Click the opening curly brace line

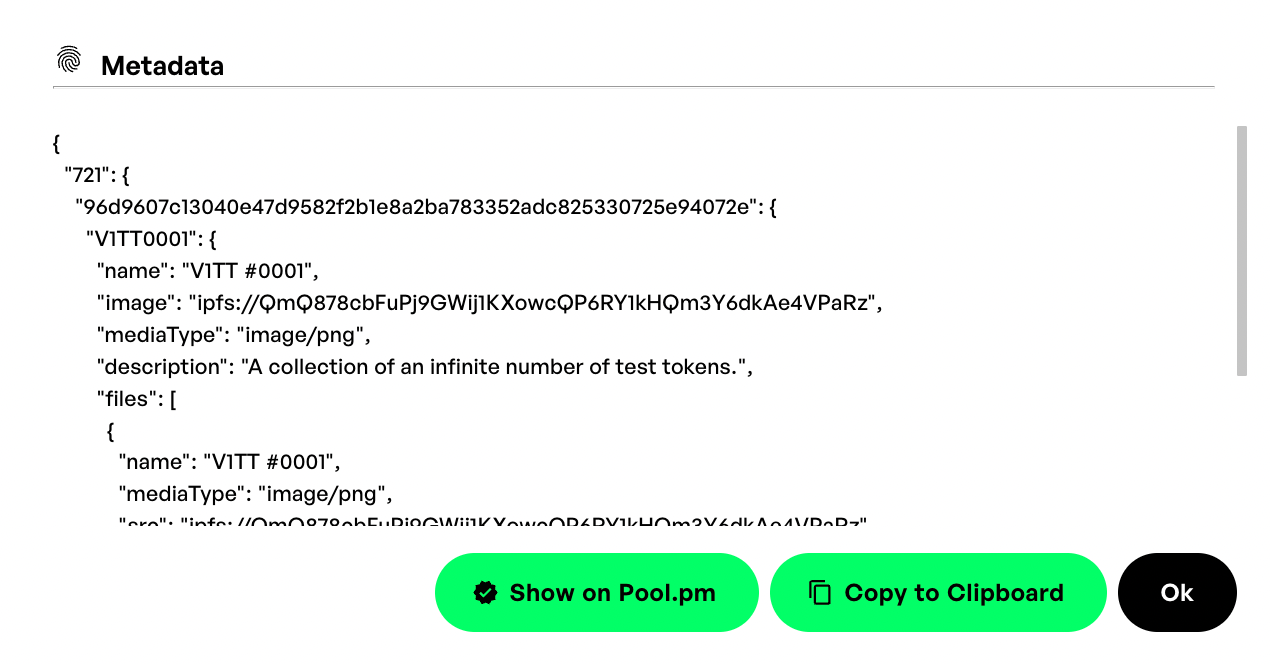point(56,144)
